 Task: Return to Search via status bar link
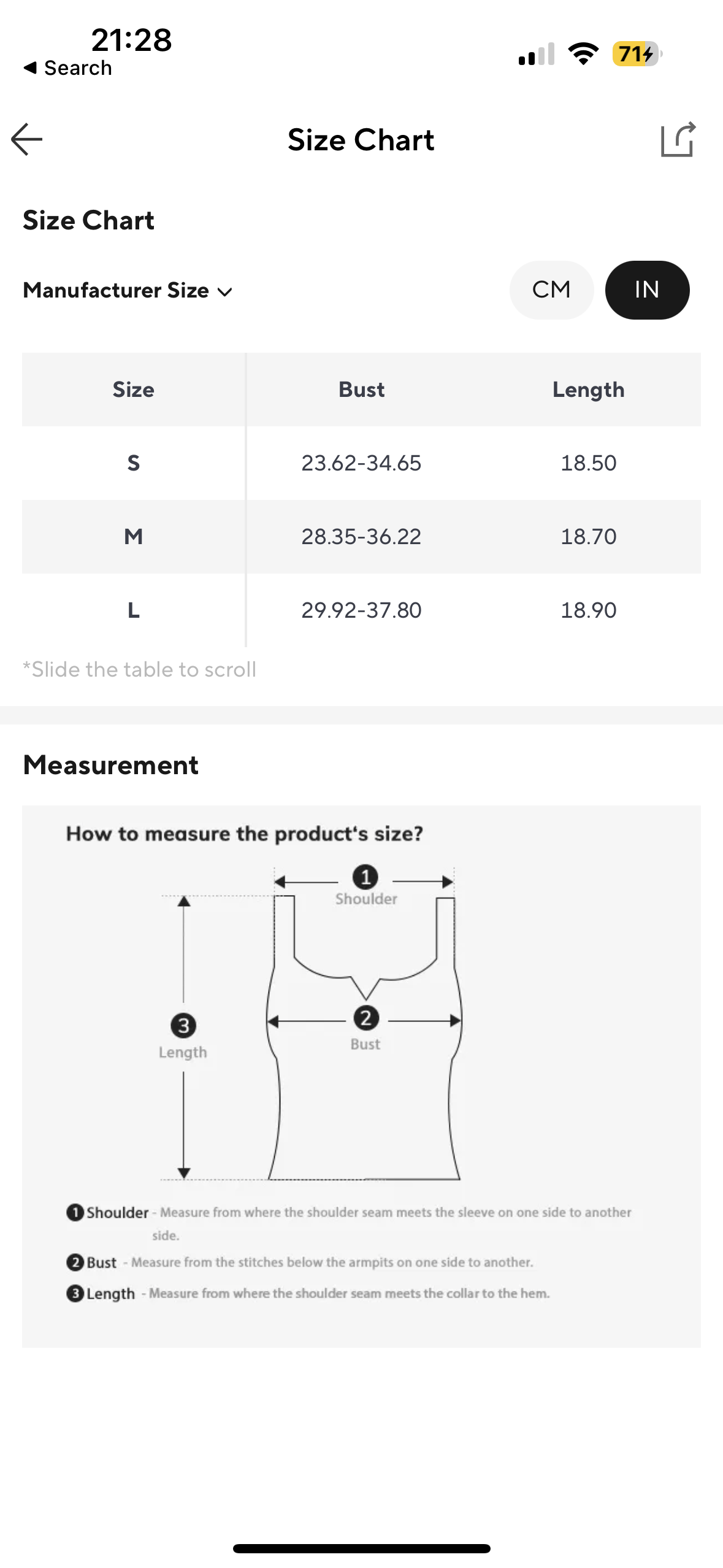[67, 67]
